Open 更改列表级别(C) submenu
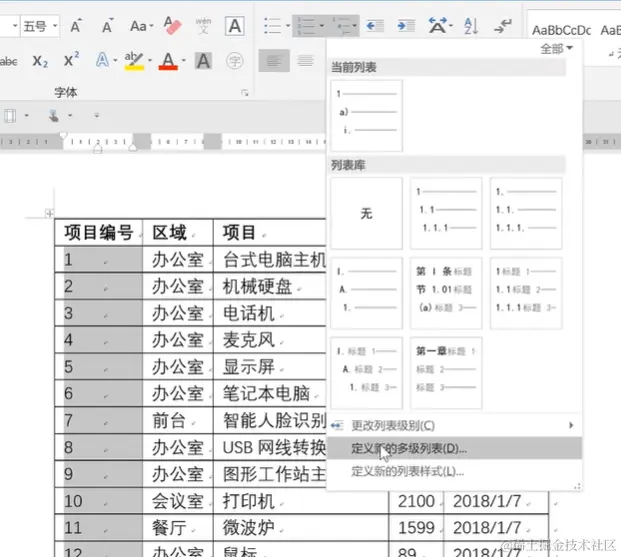621x557 pixels. [454, 425]
